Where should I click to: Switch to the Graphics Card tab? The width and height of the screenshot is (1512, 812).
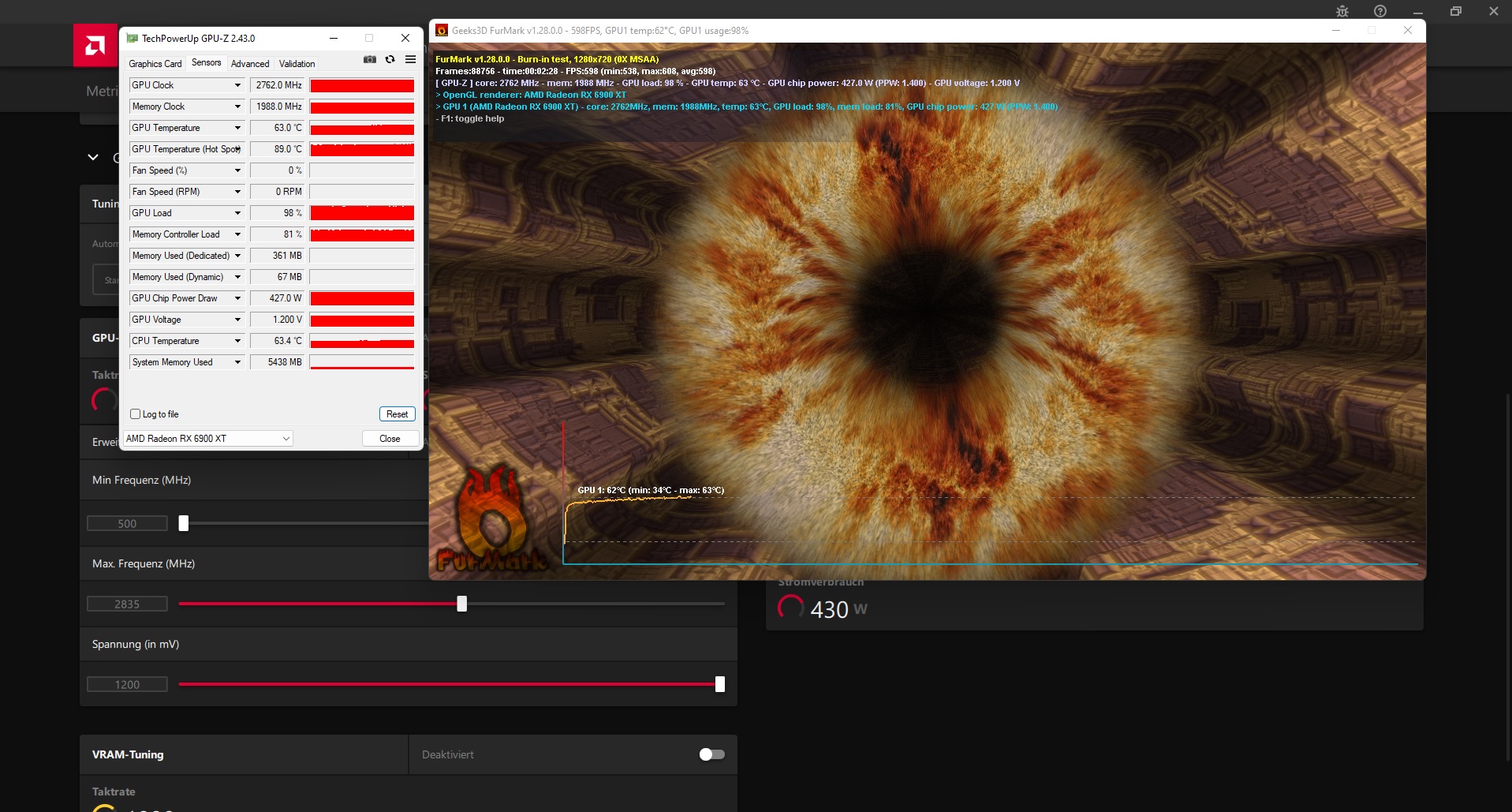(x=155, y=64)
